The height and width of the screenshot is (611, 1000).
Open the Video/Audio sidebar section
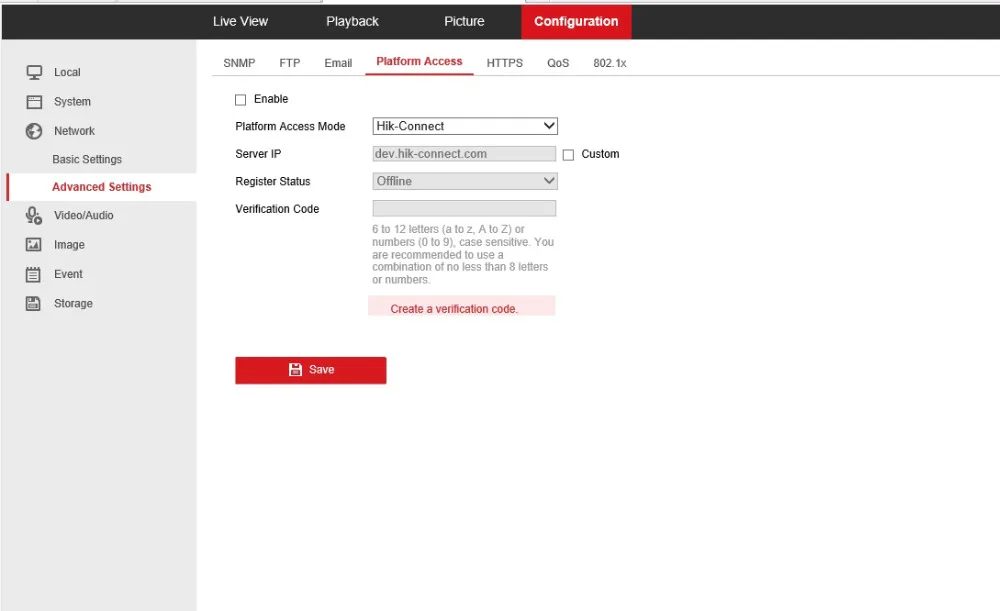point(84,216)
